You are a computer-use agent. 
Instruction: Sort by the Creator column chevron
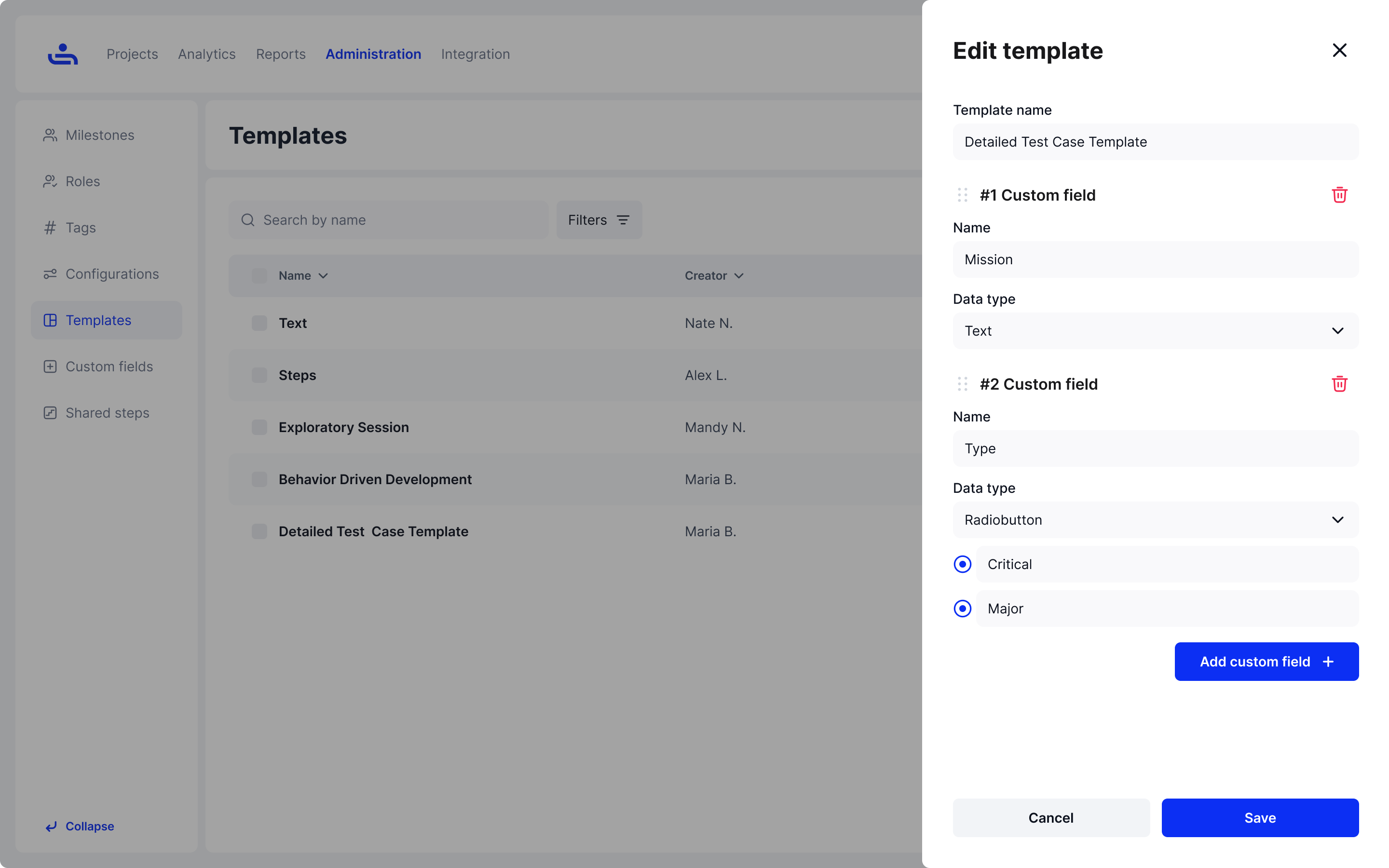[x=739, y=276]
